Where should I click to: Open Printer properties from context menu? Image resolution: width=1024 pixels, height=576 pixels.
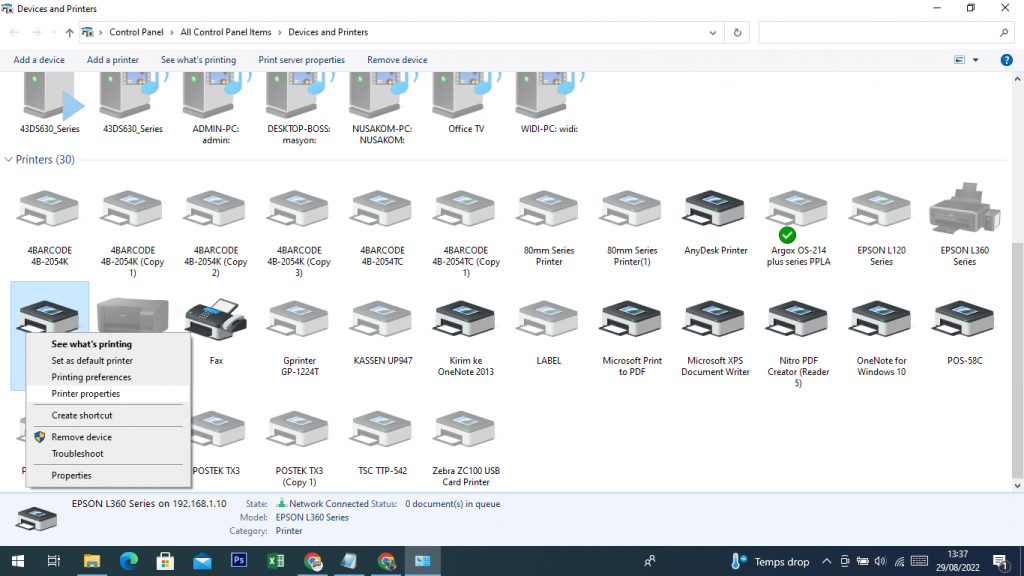coord(108,394)
